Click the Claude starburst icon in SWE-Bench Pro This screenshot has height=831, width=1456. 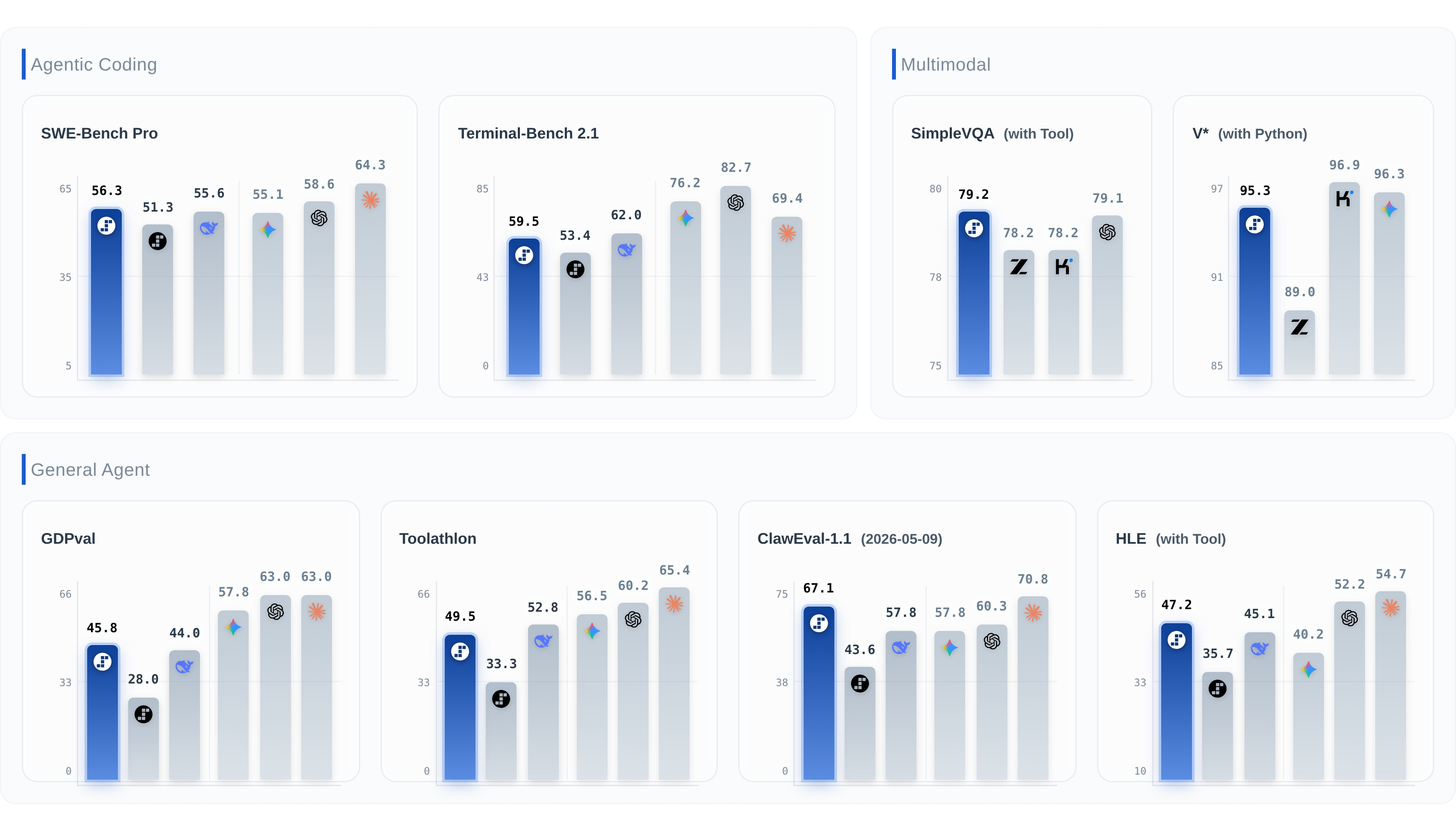tap(370, 200)
